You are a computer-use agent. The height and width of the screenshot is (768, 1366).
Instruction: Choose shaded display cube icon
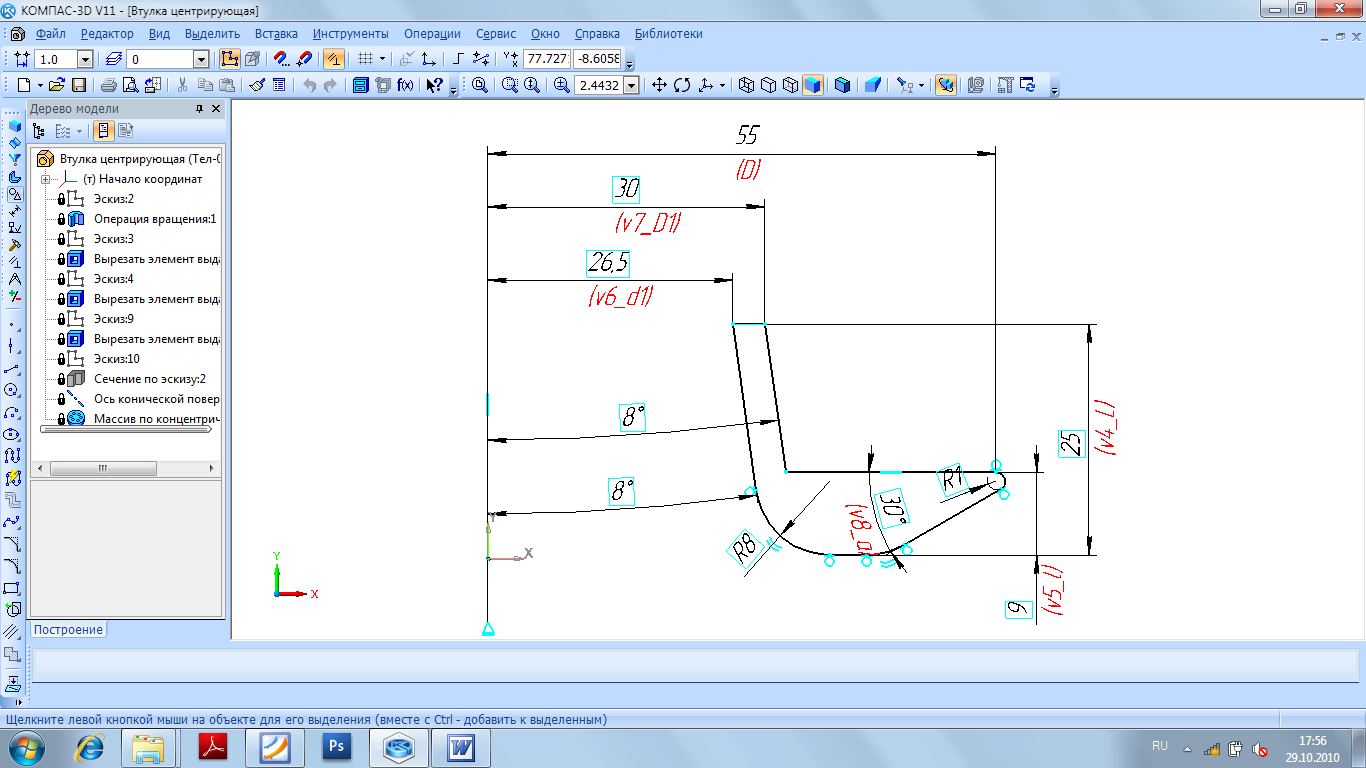(x=812, y=86)
